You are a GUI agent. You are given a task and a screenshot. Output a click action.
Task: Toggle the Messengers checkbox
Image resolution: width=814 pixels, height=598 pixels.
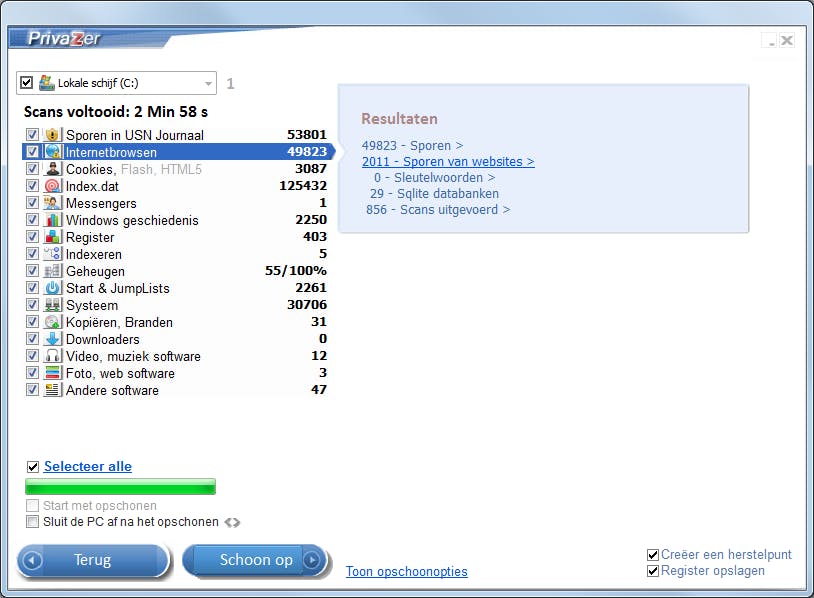click(x=32, y=203)
